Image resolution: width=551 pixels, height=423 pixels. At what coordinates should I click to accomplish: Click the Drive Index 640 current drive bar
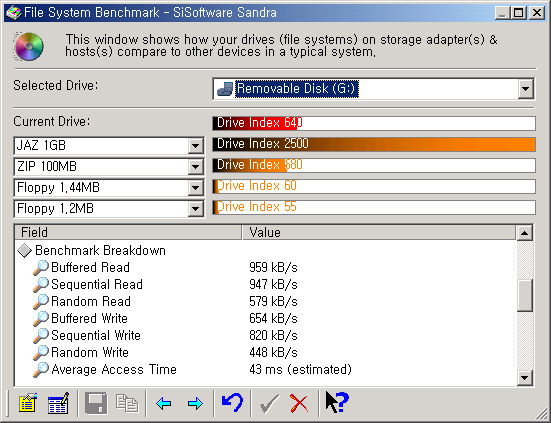coord(374,123)
